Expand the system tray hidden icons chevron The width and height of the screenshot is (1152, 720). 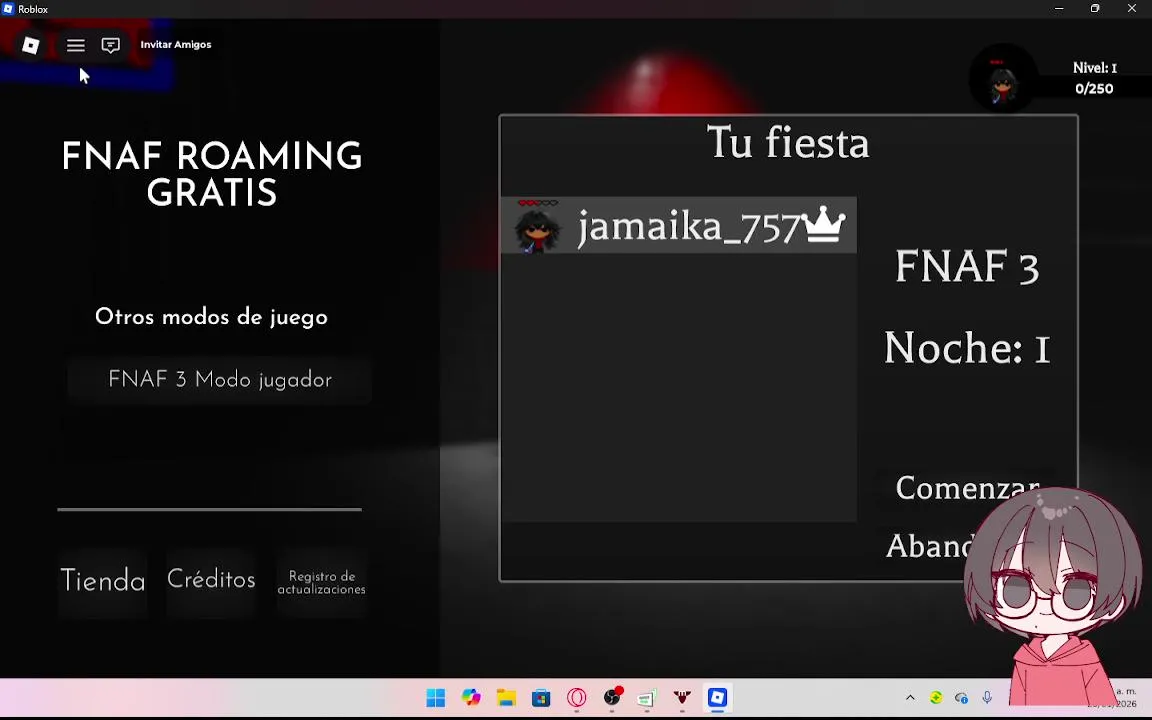(910, 697)
